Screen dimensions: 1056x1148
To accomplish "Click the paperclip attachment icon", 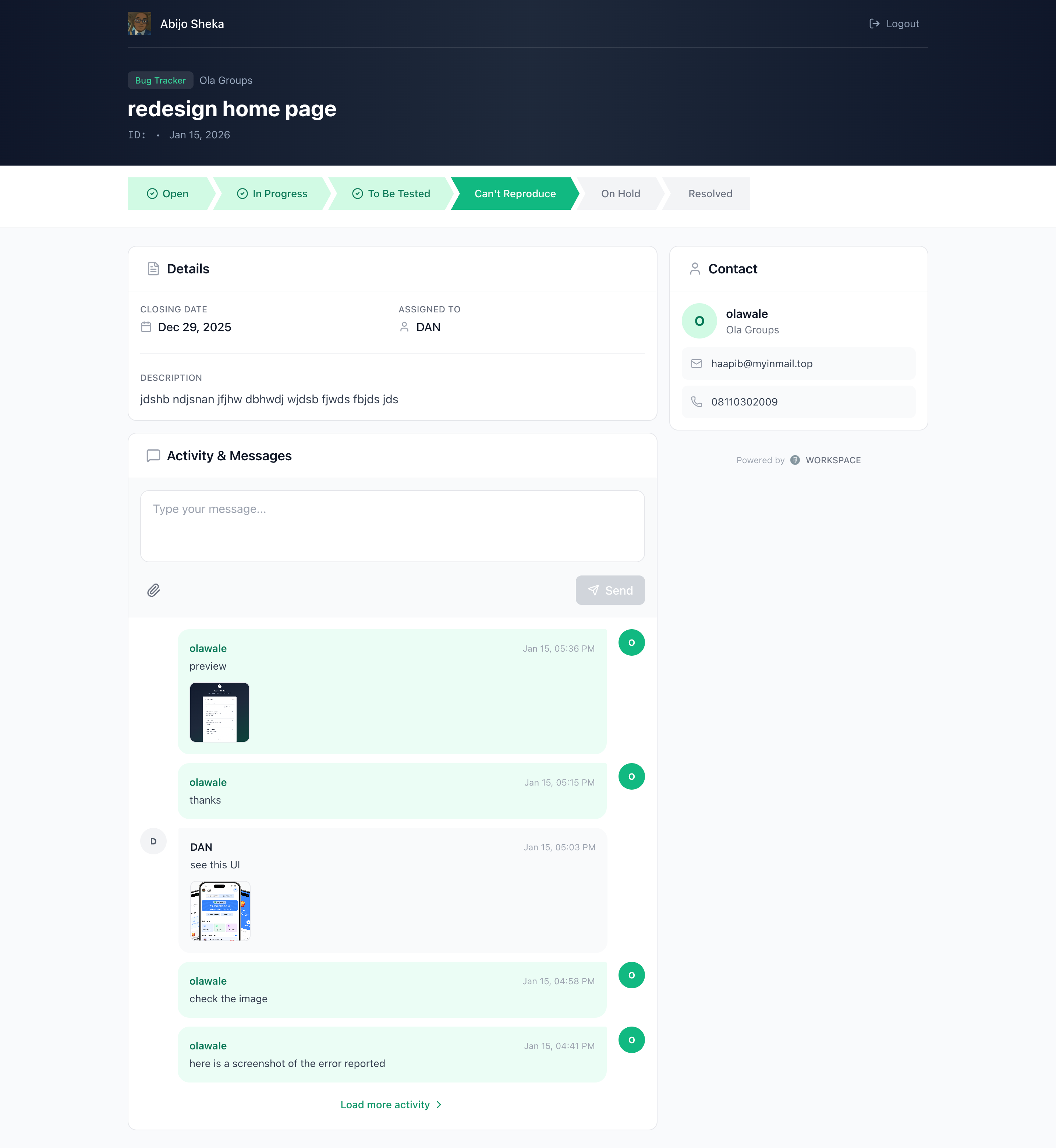I will 153,590.
